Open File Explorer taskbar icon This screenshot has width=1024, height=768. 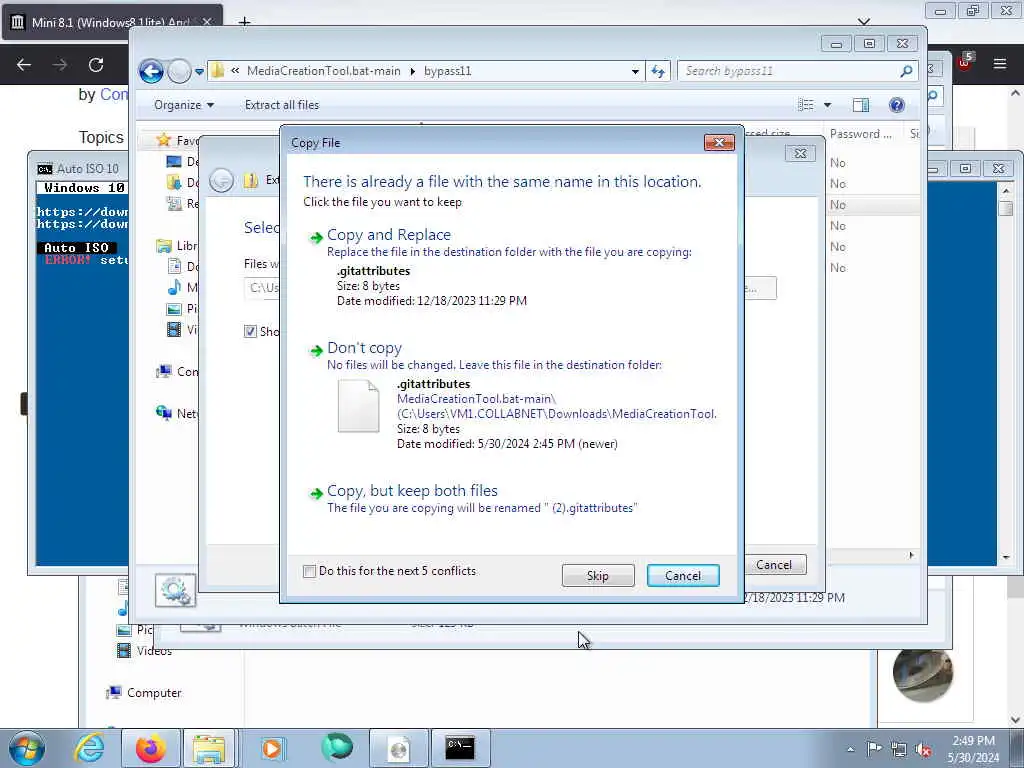(x=209, y=748)
